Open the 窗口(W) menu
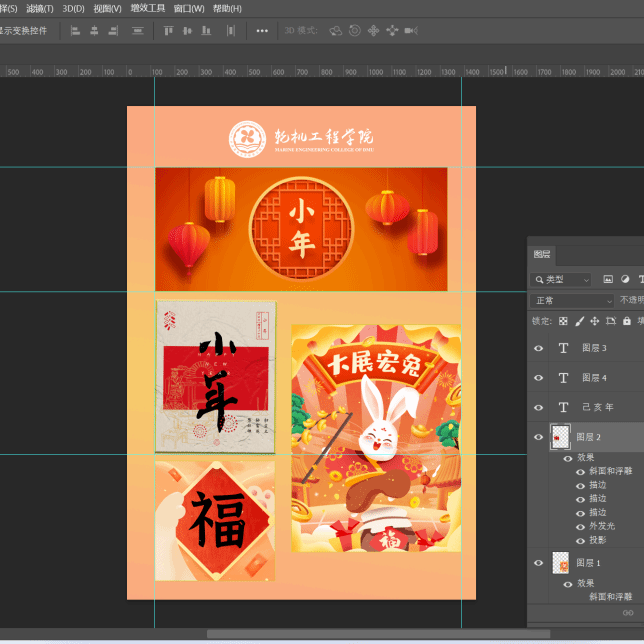Image resolution: width=644 pixels, height=644 pixels. pos(188,8)
